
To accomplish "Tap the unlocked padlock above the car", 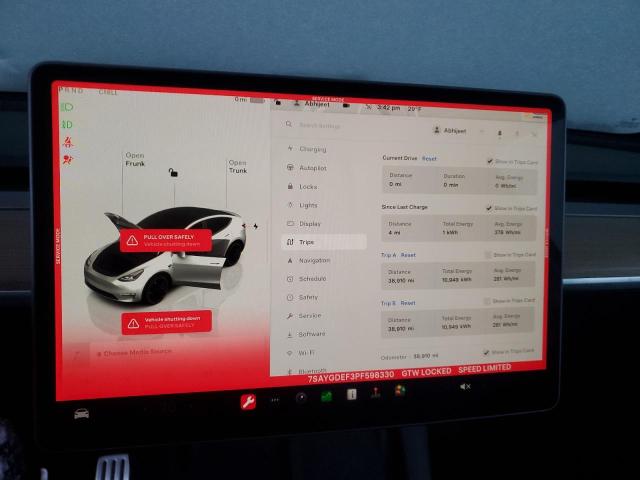I will tap(173, 172).
